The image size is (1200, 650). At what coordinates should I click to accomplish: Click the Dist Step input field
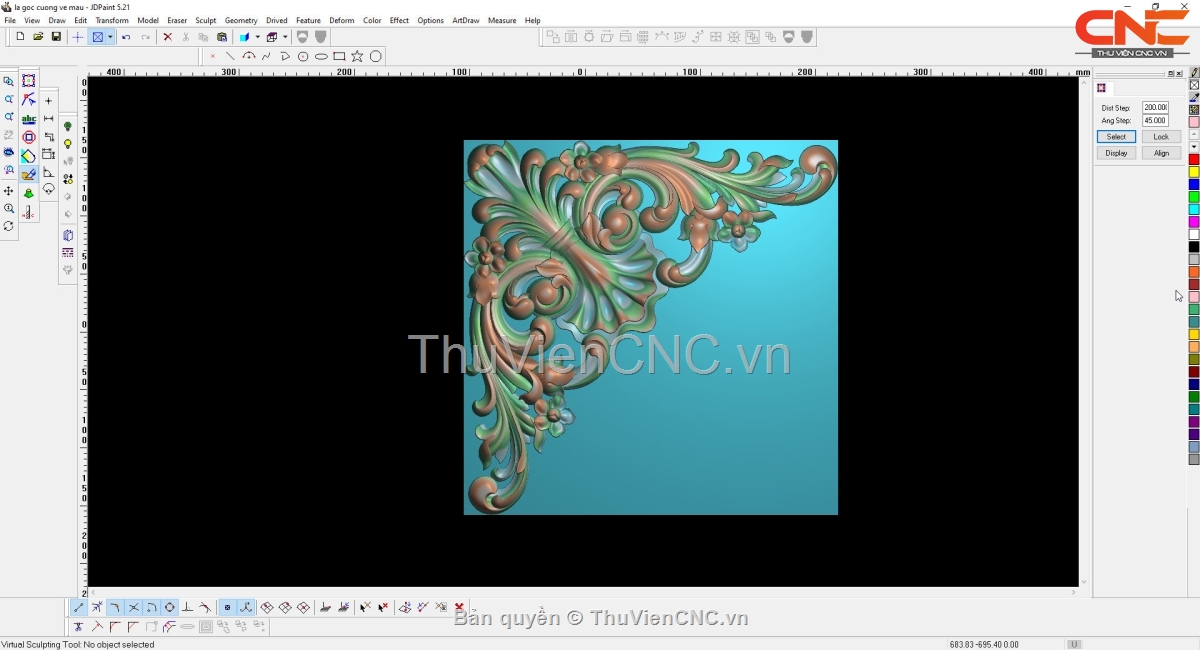(x=1155, y=107)
